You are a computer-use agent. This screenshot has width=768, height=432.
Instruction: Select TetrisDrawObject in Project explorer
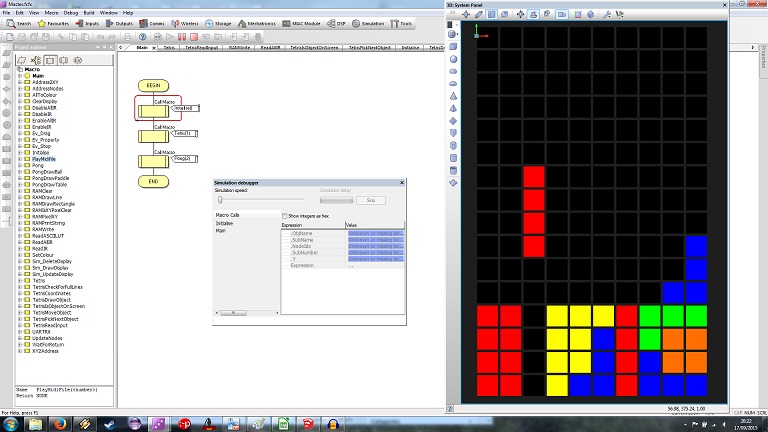[x=51, y=300]
